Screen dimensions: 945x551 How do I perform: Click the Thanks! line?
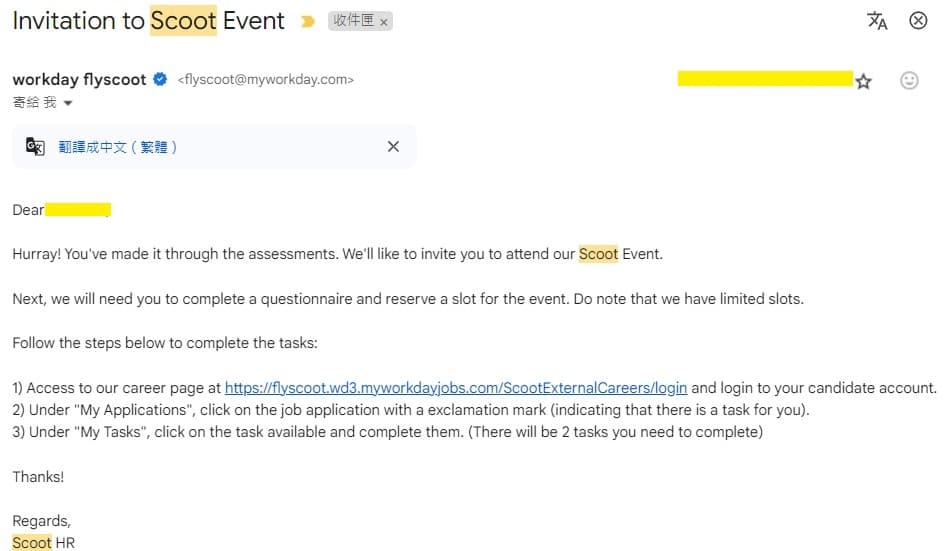point(38,477)
